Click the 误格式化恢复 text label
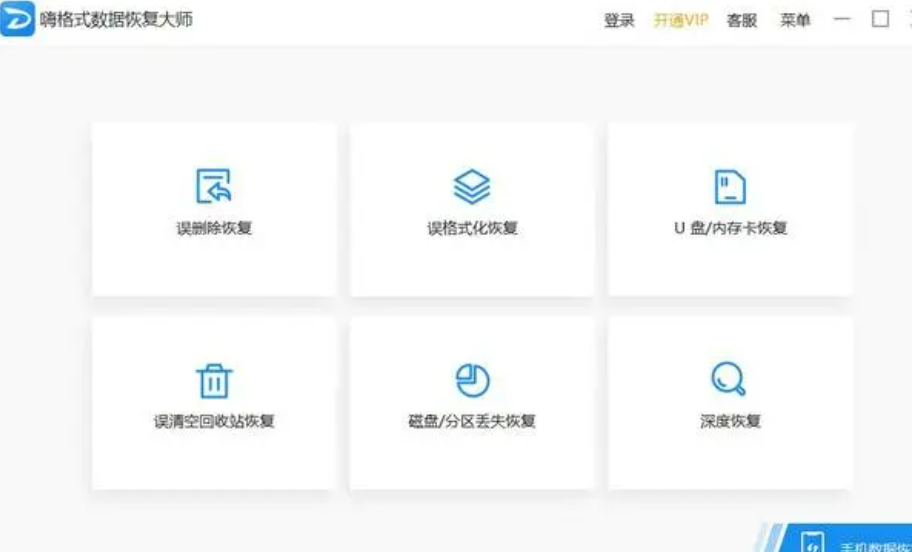Screen dimensions: 912x552 tap(472, 228)
